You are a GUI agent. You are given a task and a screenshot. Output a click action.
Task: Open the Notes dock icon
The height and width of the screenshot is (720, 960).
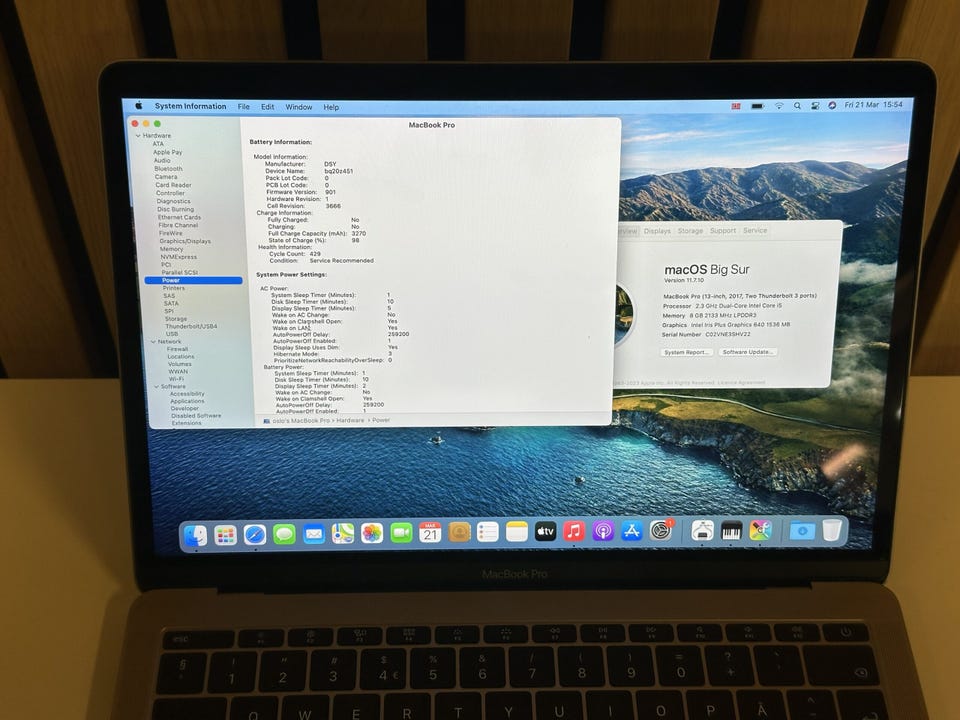tap(517, 532)
